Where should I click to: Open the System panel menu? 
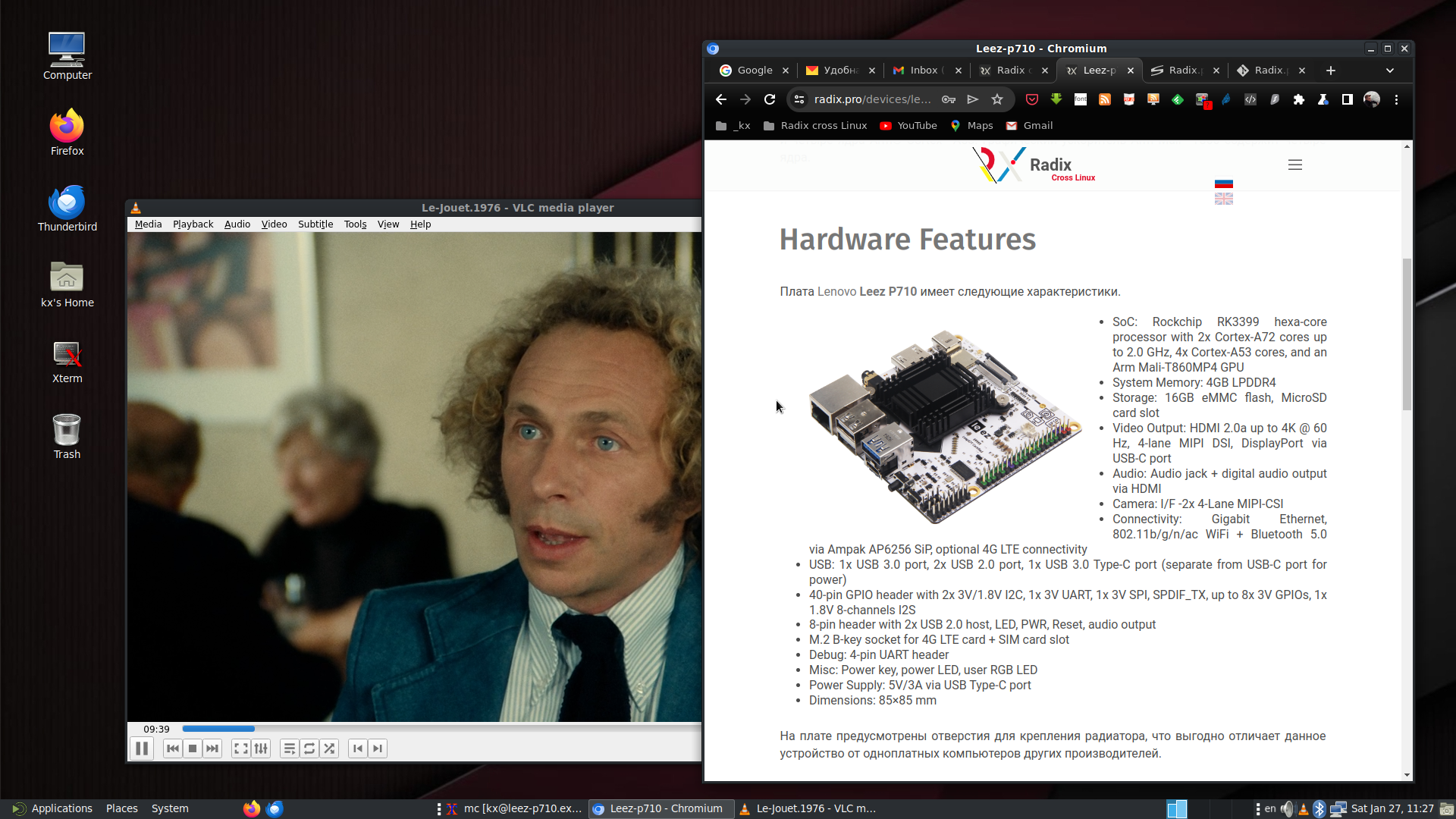coord(170,808)
